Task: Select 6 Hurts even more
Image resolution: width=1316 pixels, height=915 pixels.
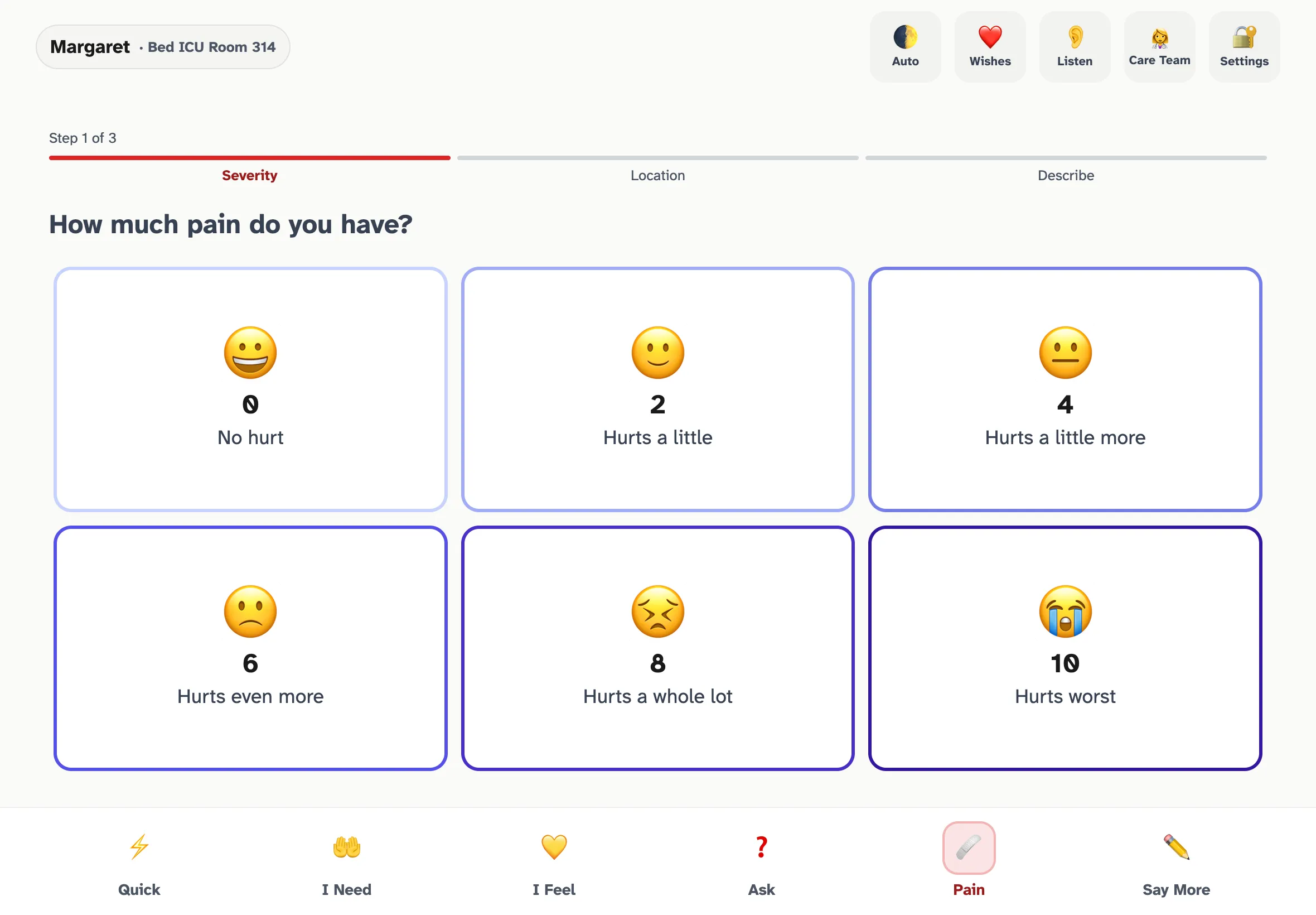Action: (x=250, y=648)
